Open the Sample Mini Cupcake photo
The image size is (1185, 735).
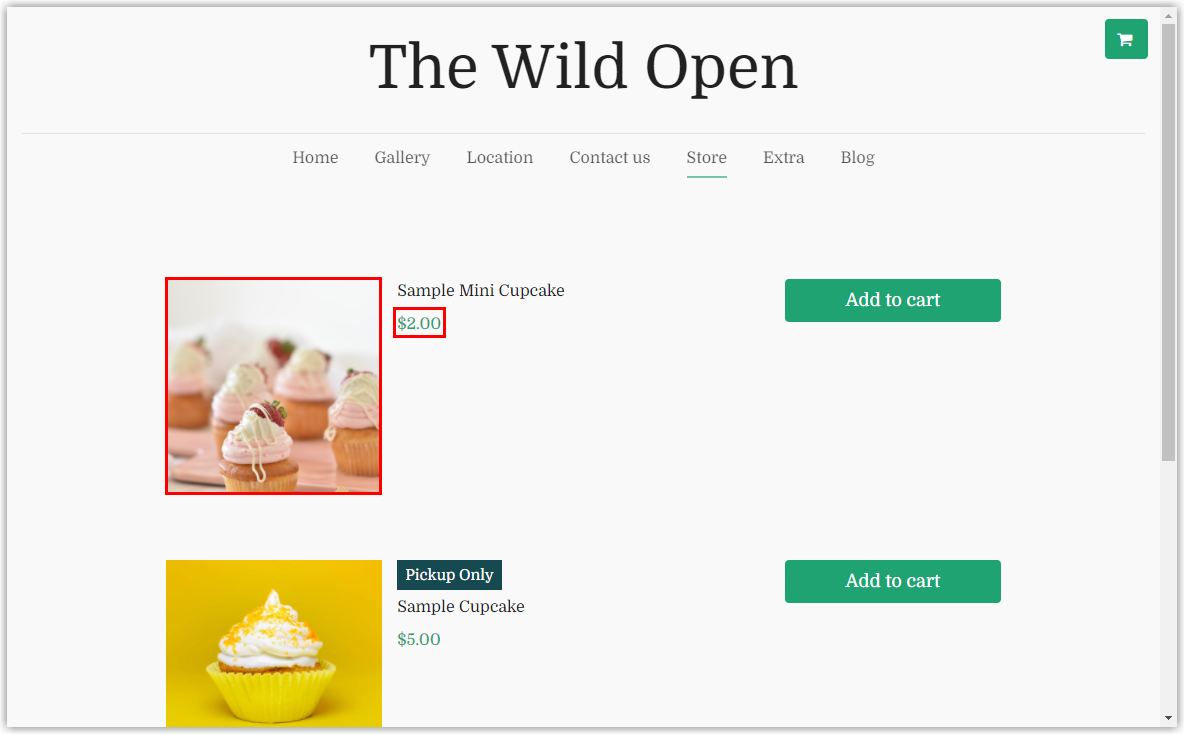pyautogui.click(x=274, y=386)
